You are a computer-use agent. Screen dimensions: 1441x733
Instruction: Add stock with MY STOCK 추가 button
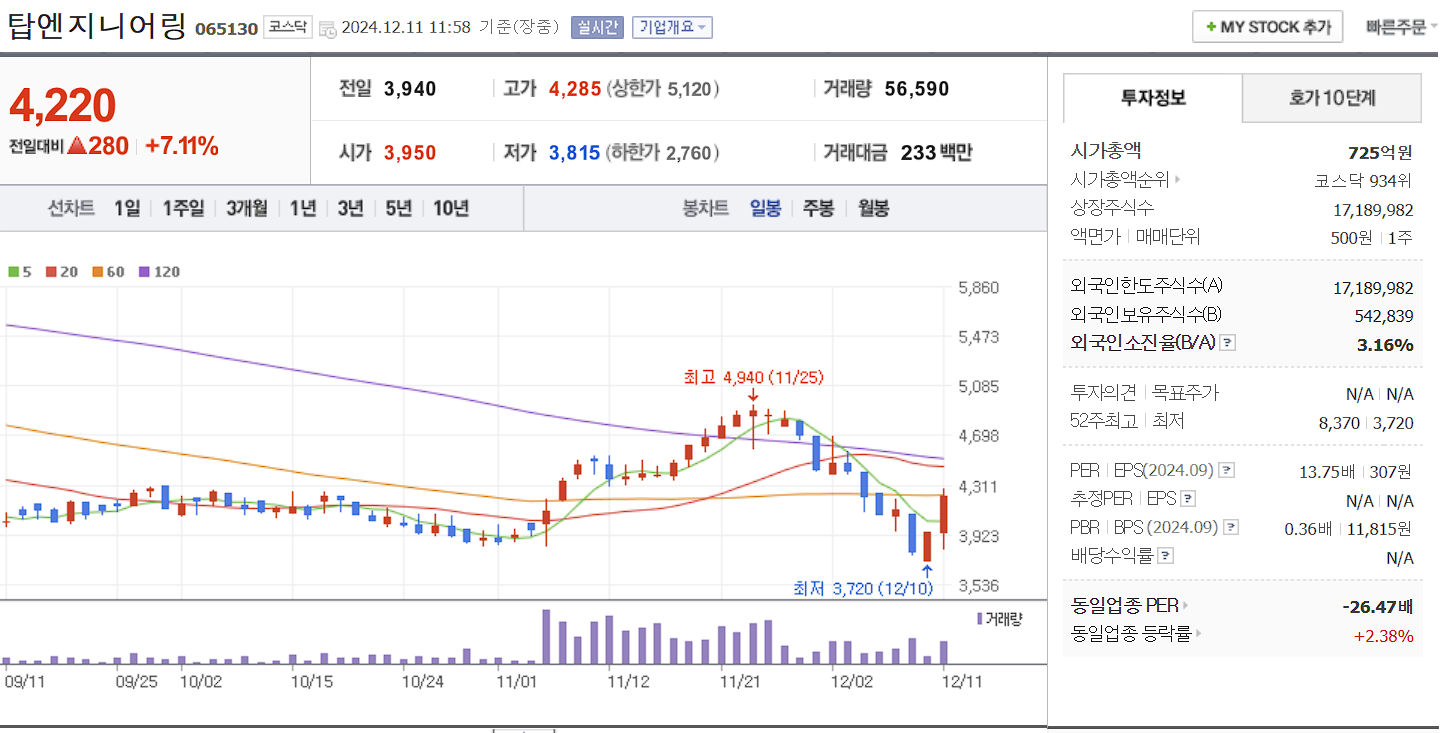point(1267,27)
